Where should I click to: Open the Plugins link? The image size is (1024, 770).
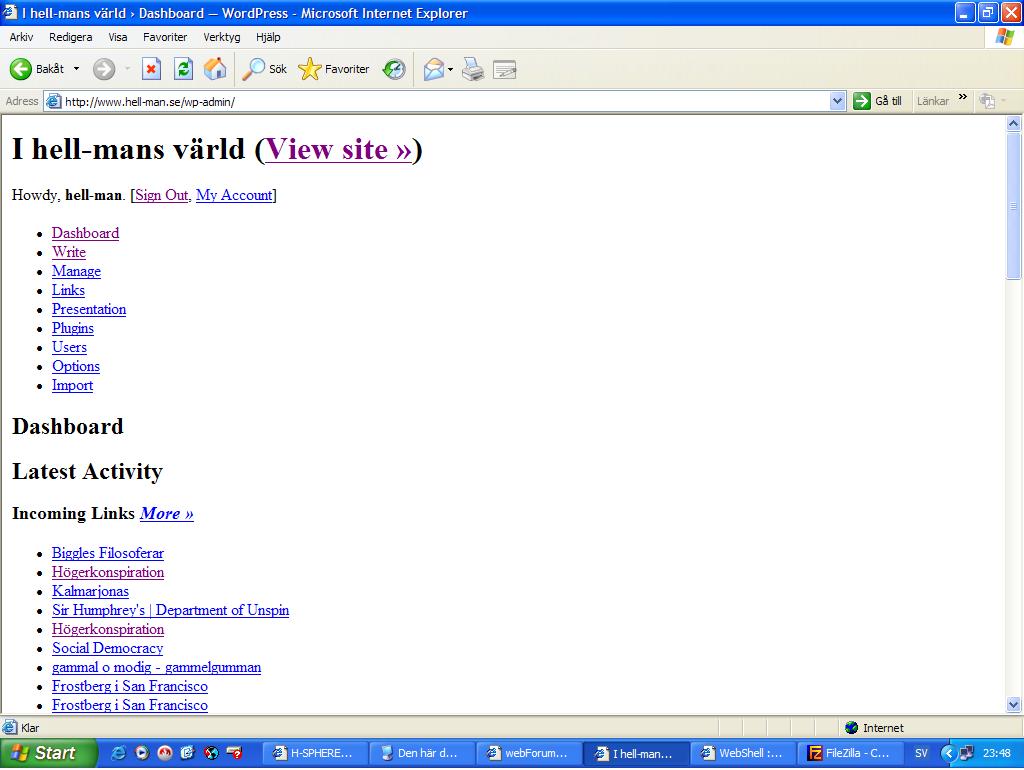[x=72, y=328]
